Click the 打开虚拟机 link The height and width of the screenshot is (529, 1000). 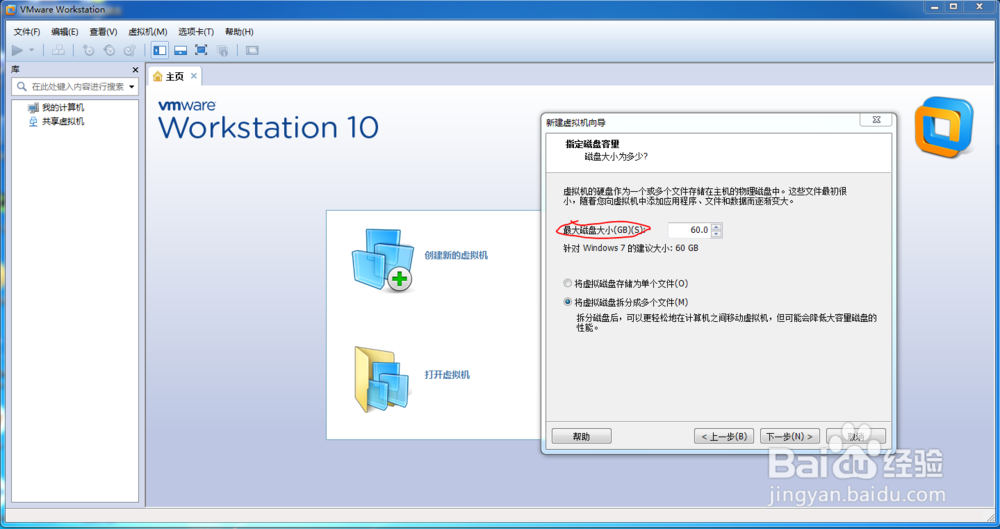coord(447,375)
